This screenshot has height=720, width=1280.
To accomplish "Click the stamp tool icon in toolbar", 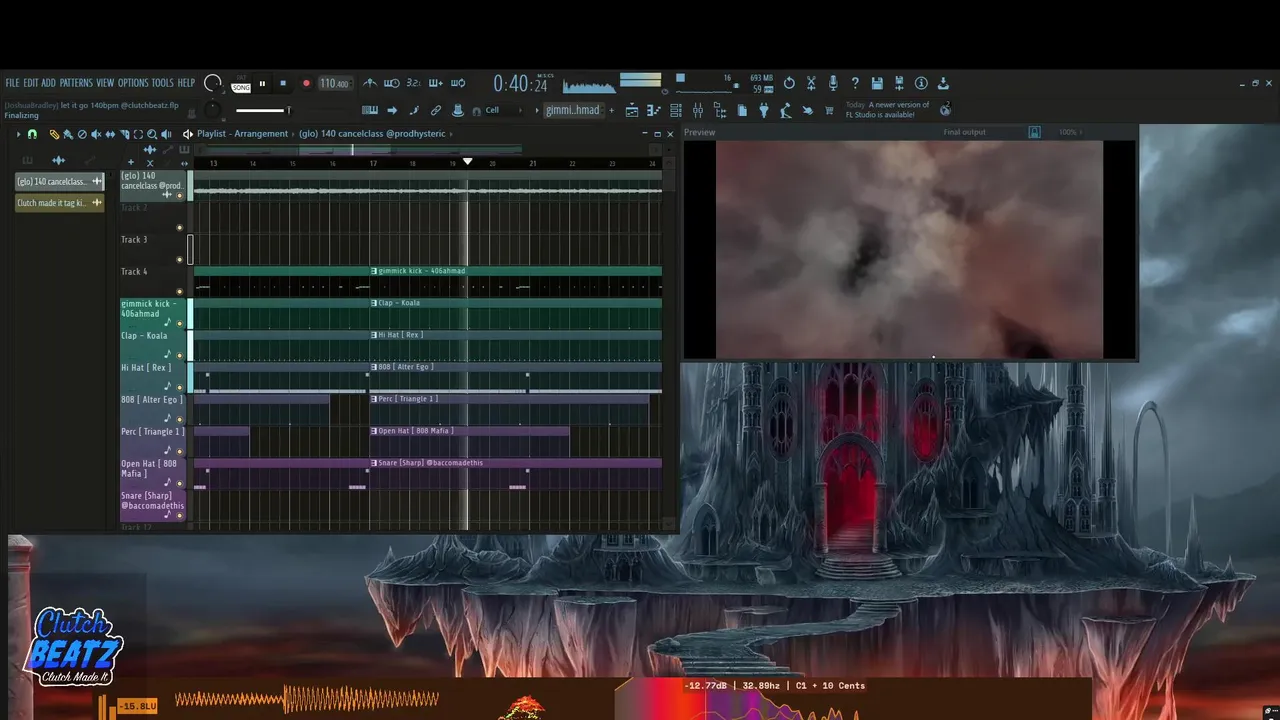I will (458, 110).
